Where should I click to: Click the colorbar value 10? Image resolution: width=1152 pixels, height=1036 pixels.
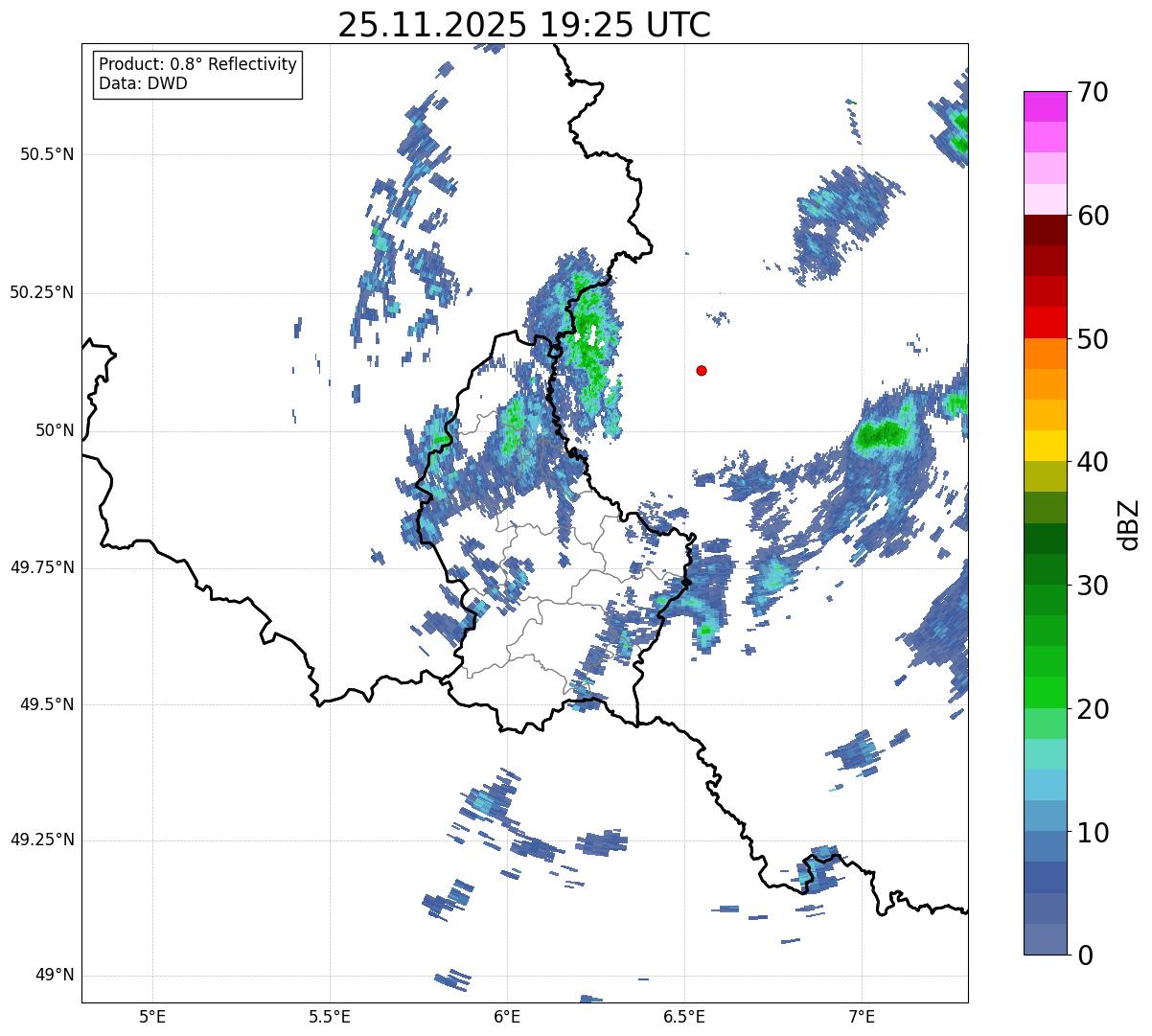coord(1093,832)
